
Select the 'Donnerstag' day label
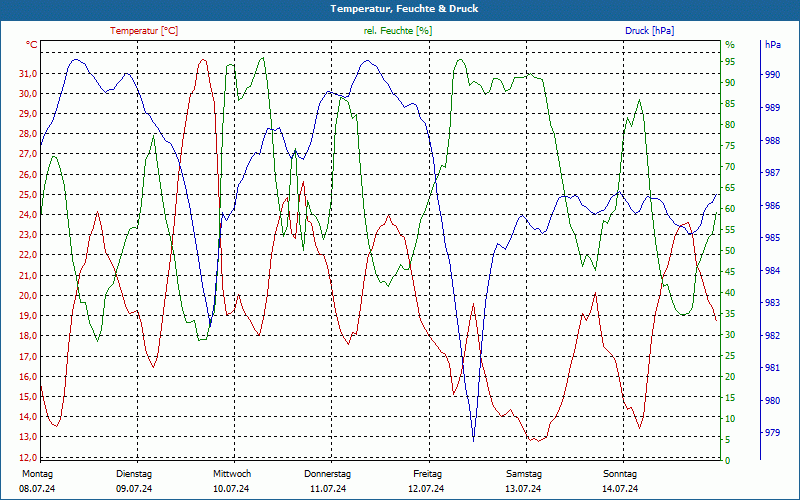[328, 473]
